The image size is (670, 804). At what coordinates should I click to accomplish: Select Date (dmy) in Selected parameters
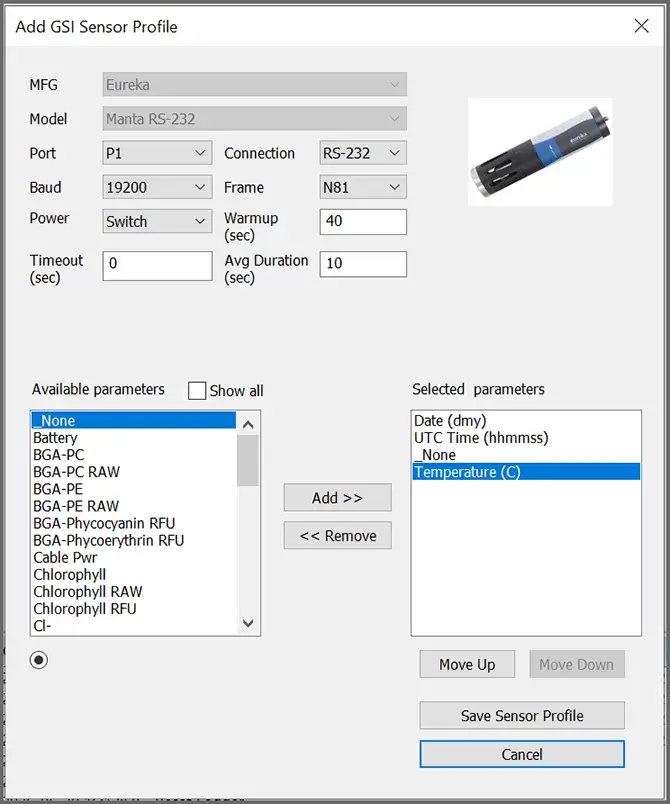point(526,420)
